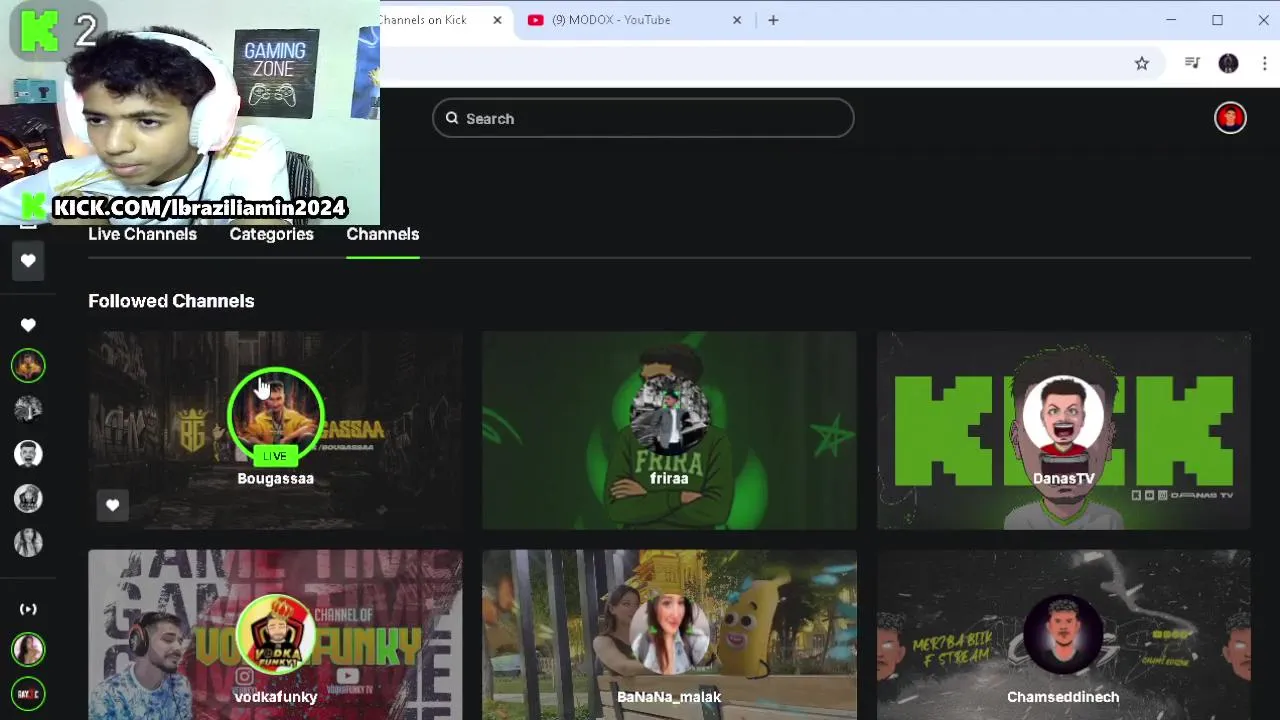Go to the Categories tab

pyautogui.click(x=271, y=234)
